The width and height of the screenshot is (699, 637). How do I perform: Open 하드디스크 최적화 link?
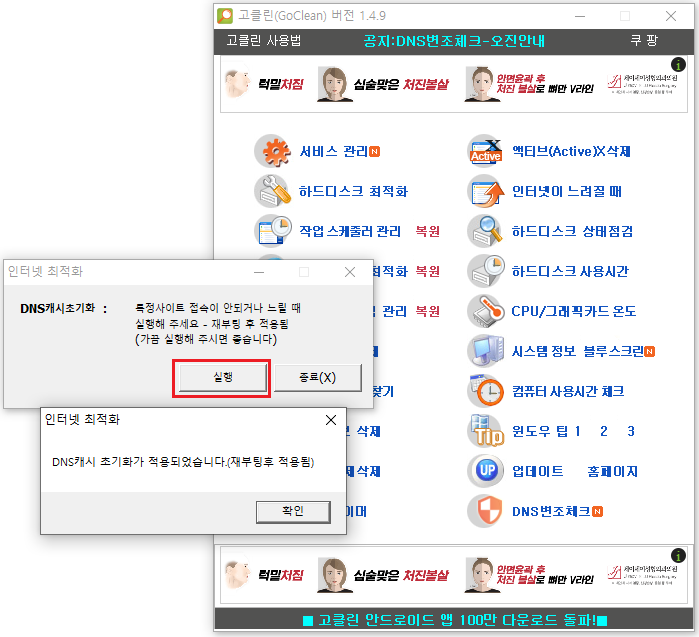click(x=354, y=192)
